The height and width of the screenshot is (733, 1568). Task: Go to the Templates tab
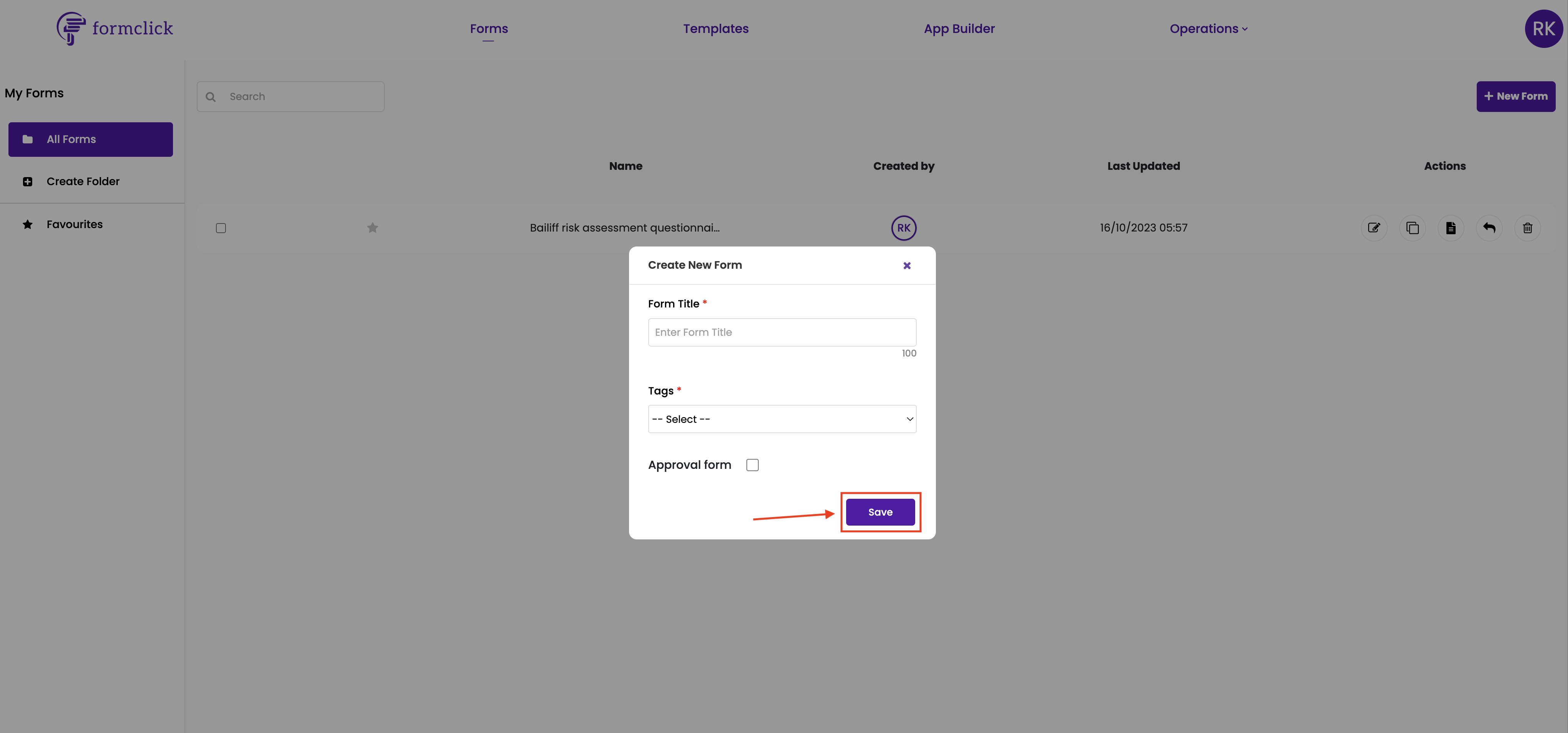[x=715, y=29]
